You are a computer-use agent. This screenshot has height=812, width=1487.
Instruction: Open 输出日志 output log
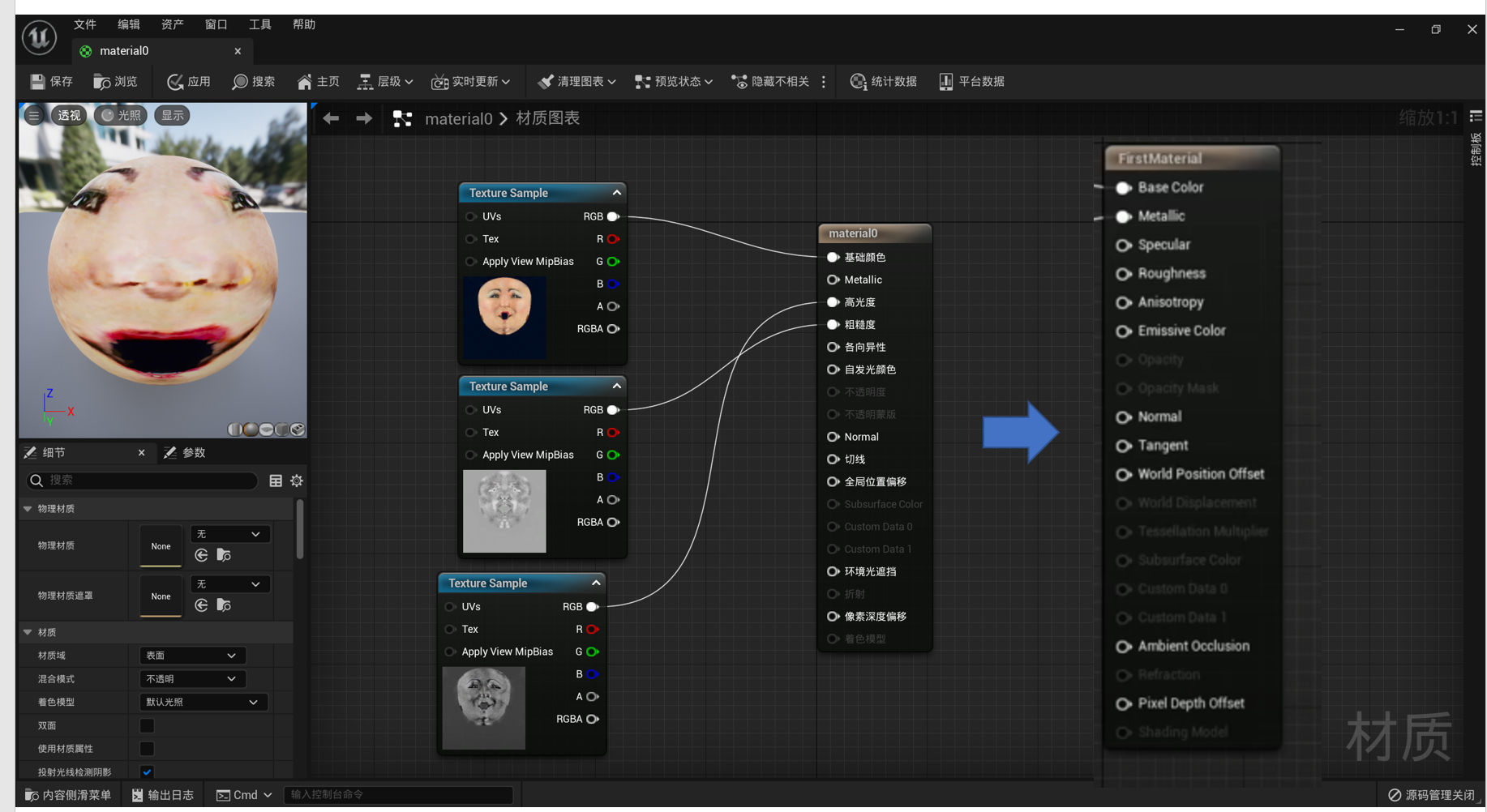coord(162,795)
